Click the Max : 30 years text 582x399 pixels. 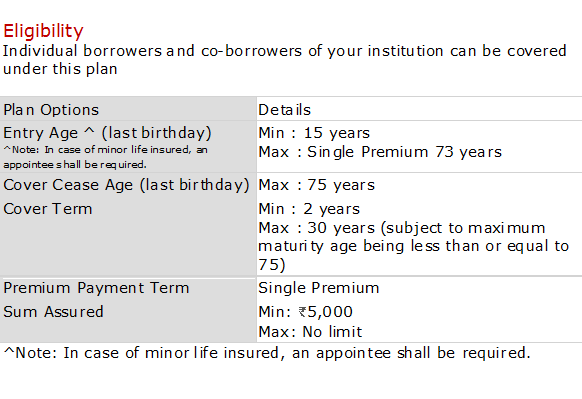[317, 228]
